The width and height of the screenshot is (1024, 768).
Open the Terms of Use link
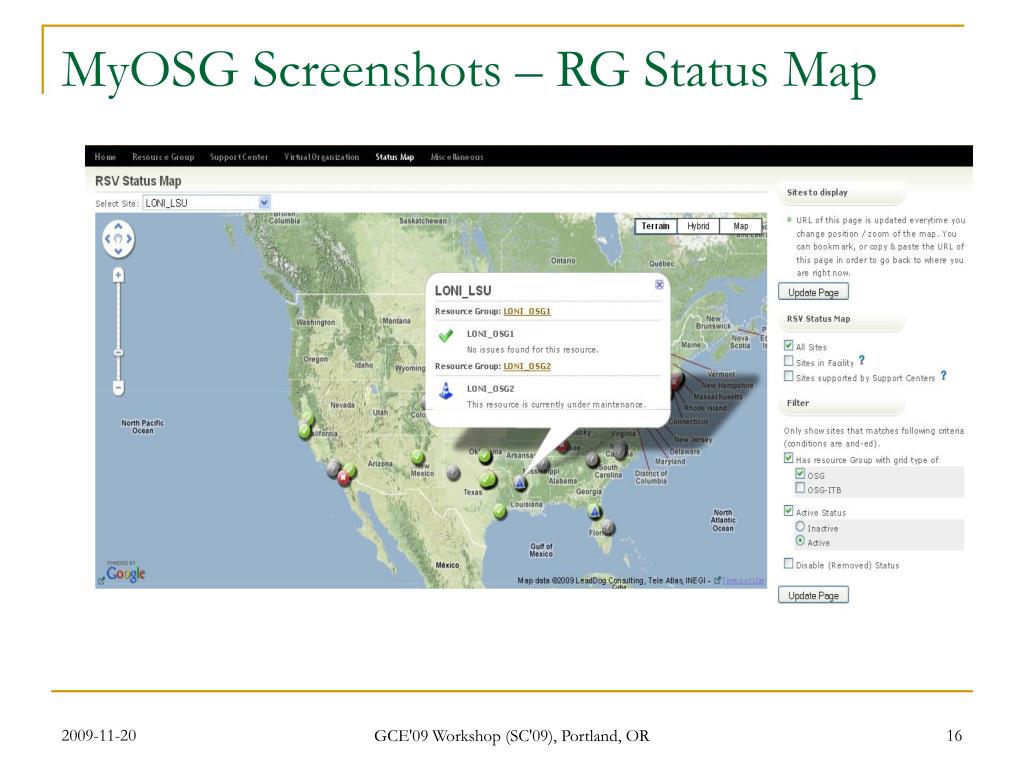click(x=744, y=581)
